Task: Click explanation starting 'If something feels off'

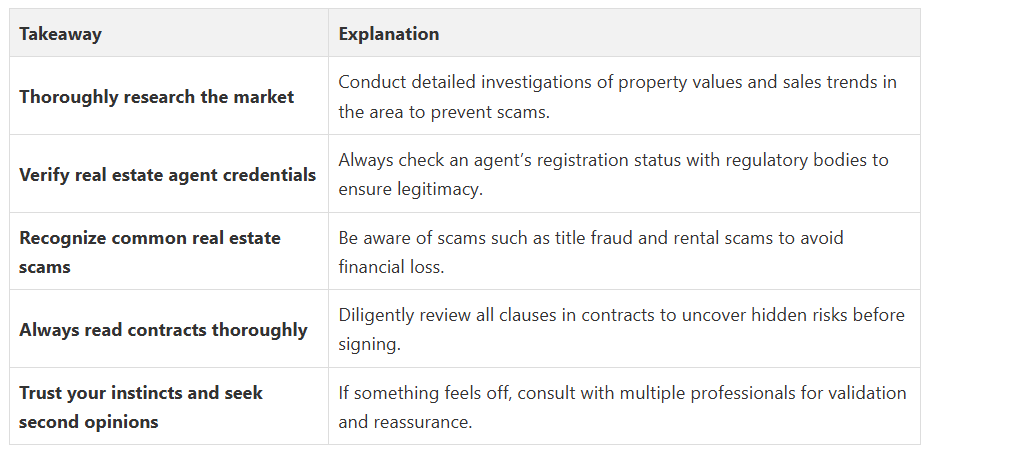Action: 622,407
